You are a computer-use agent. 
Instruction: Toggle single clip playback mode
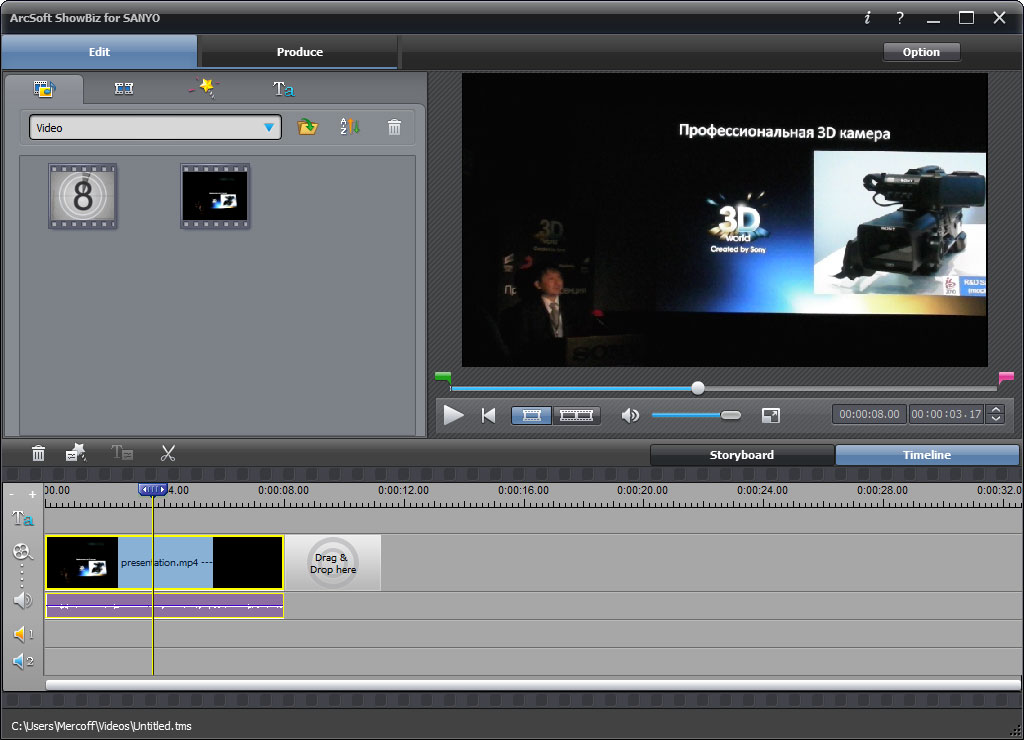coord(532,415)
